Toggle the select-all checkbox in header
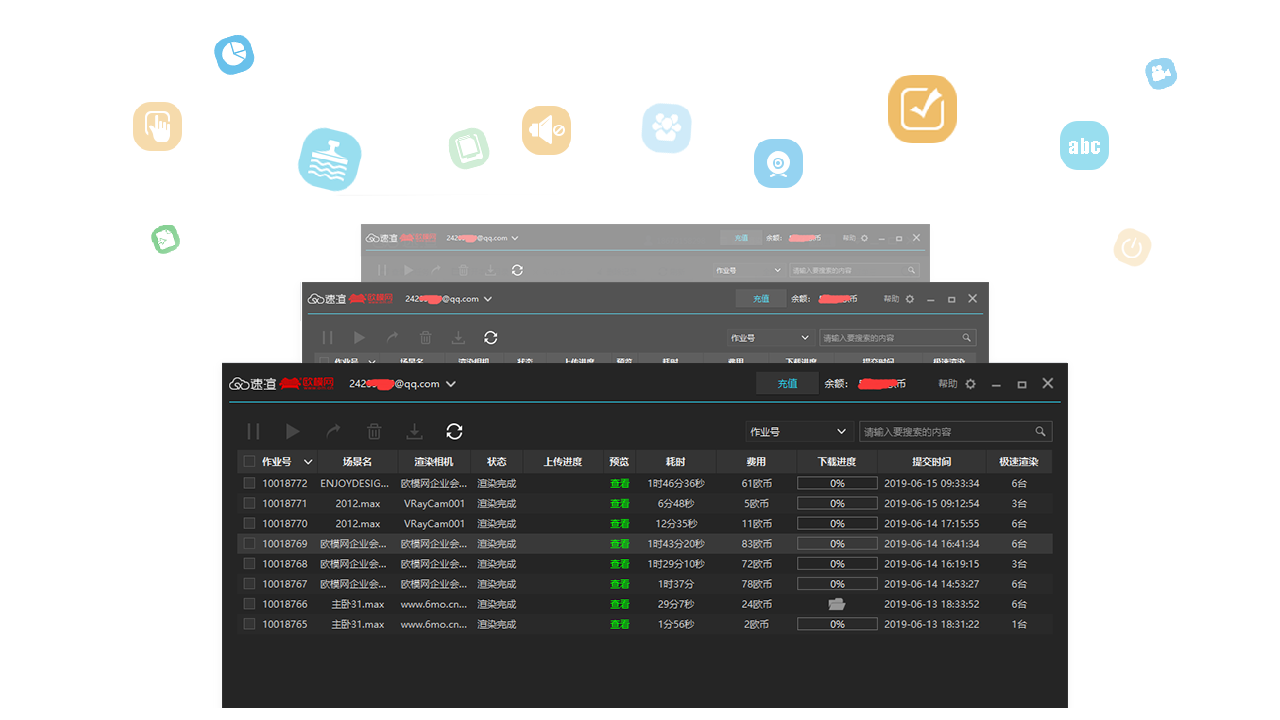The height and width of the screenshot is (720, 1280). [249, 462]
